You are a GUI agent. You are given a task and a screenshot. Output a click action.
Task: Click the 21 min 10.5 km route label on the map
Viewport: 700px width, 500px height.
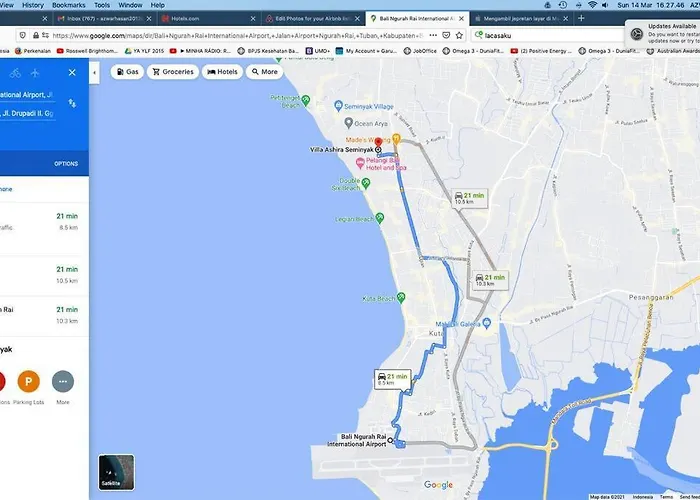pyautogui.click(x=469, y=198)
